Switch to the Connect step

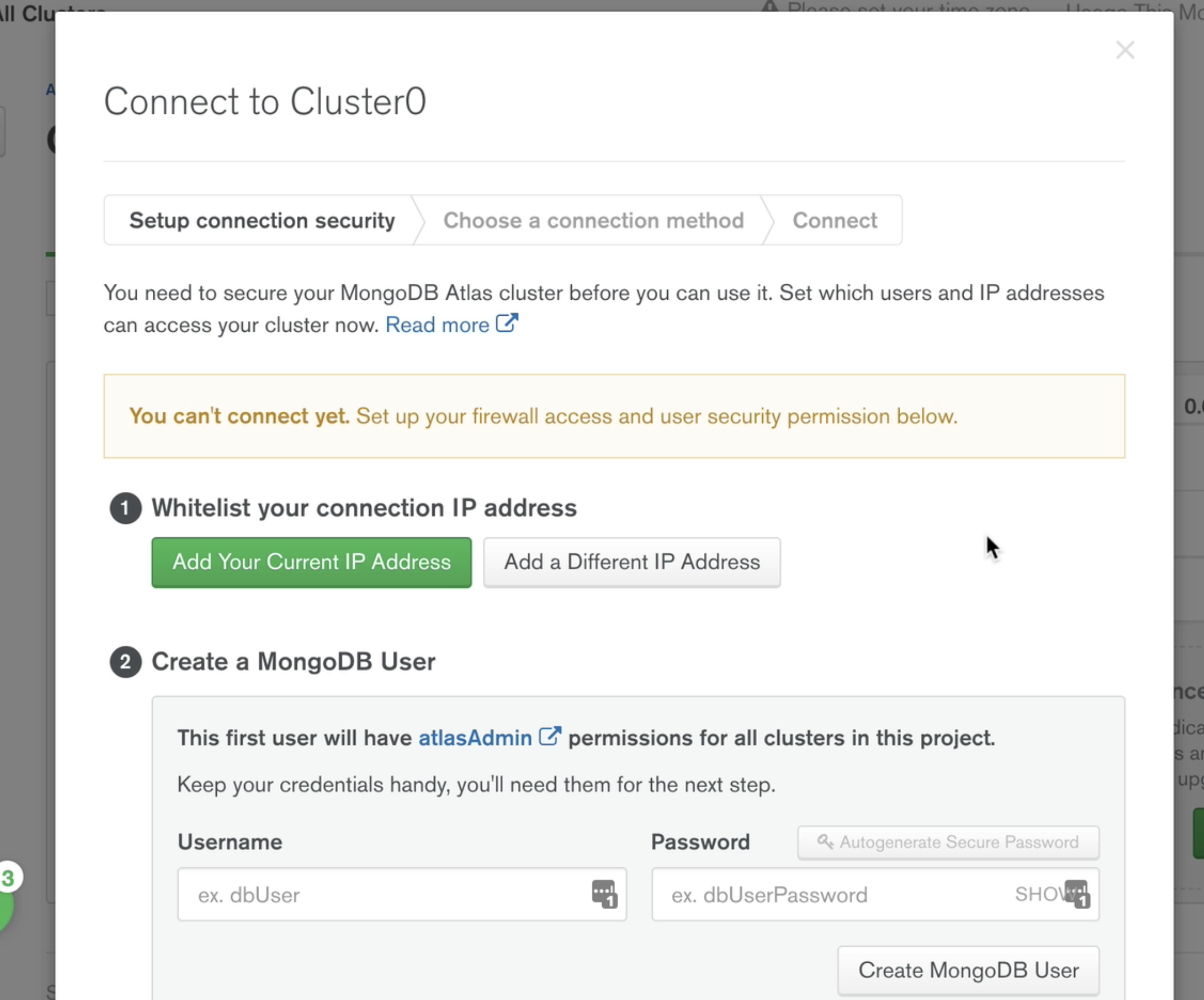pyautogui.click(x=835, y=221)
